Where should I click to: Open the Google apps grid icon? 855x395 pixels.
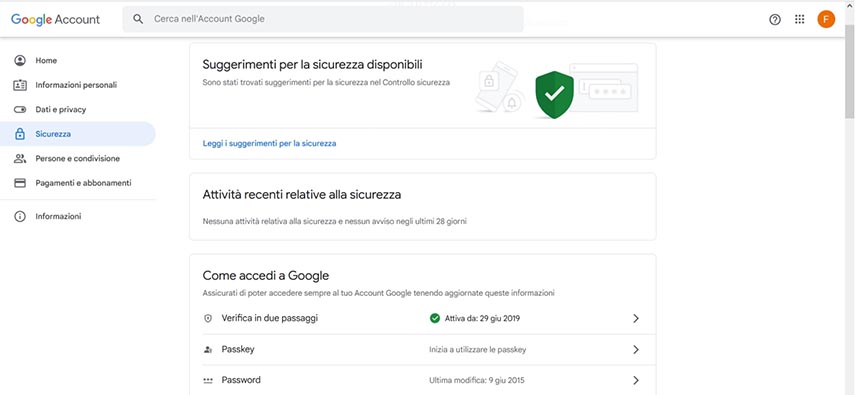point(799,20)
